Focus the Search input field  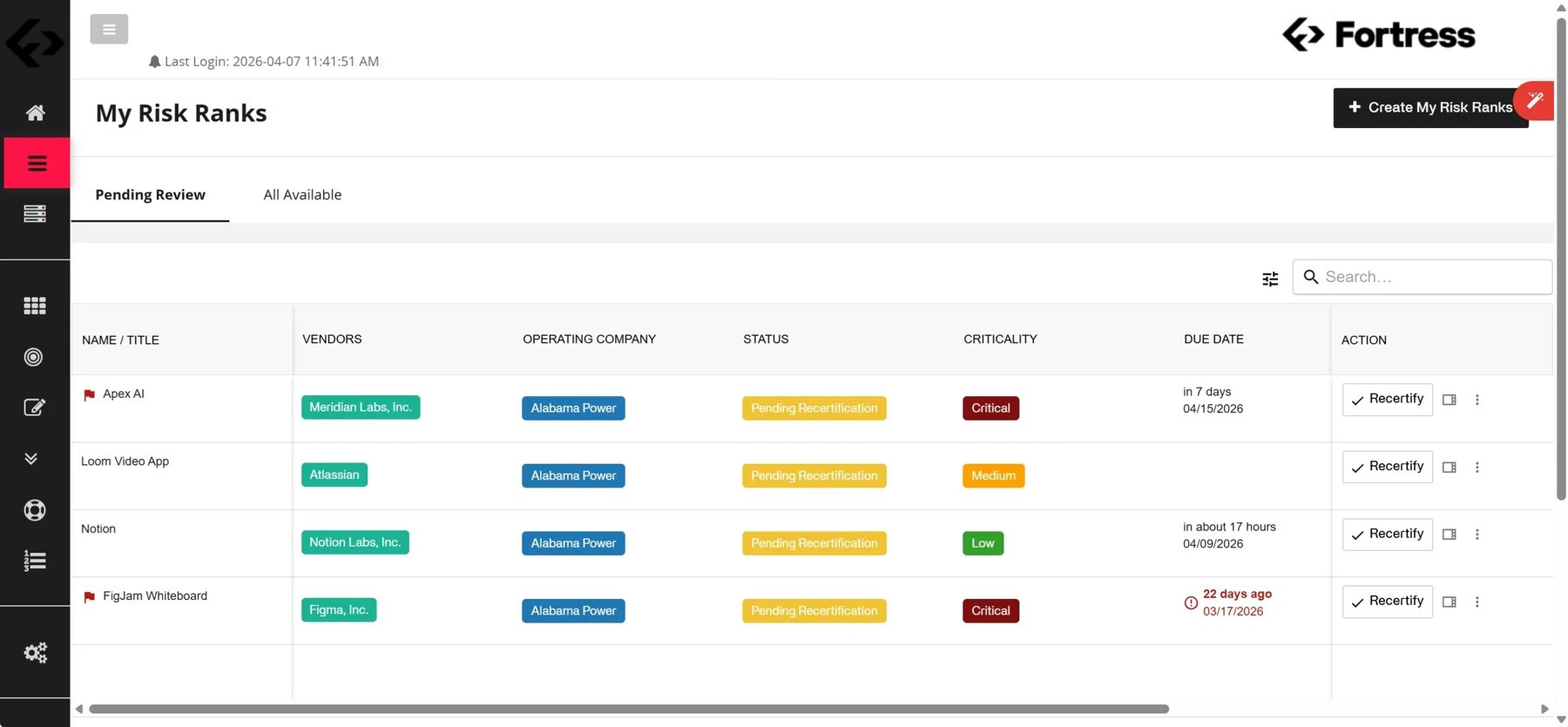pos(1422,277)
